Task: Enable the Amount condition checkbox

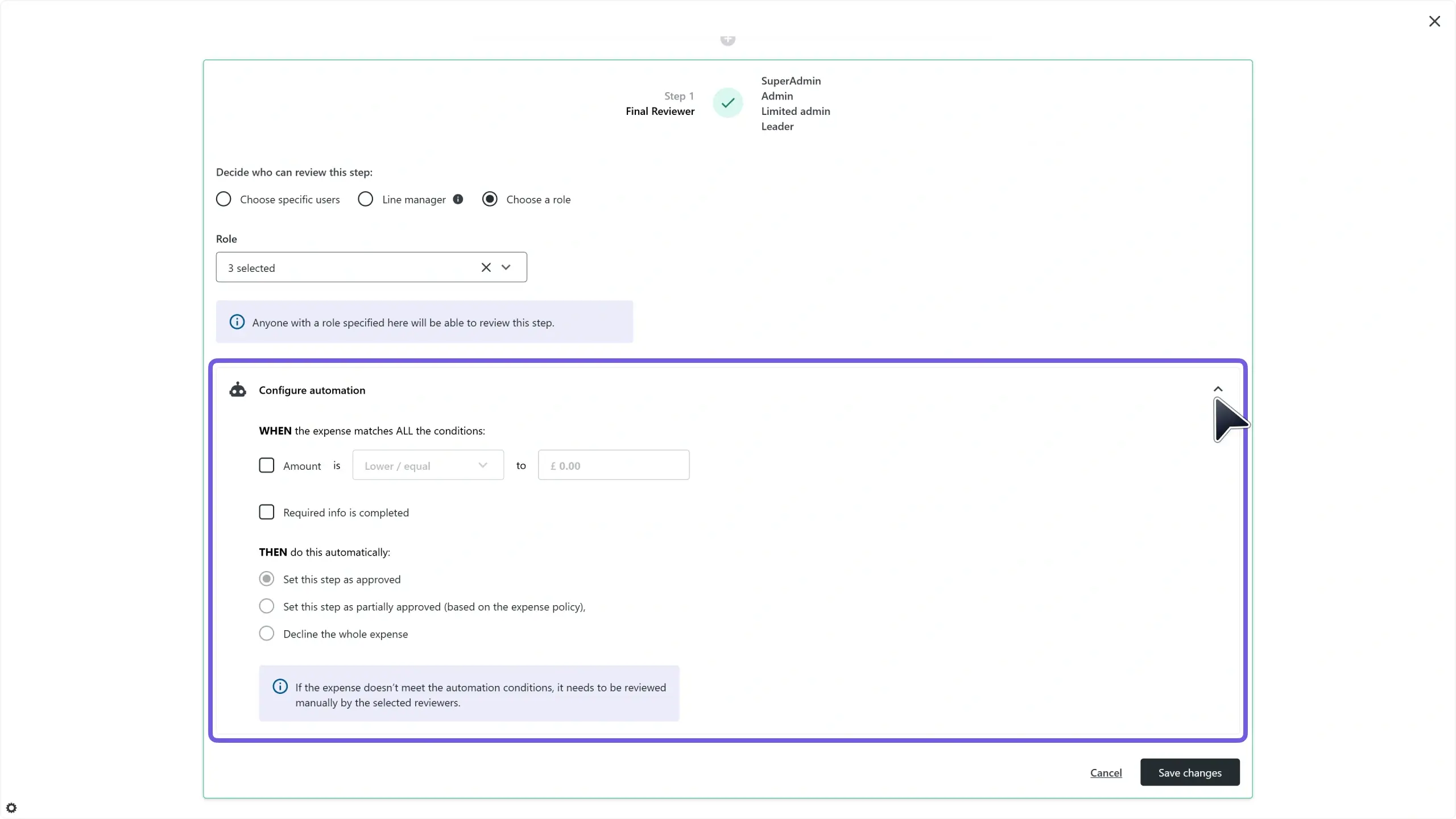Action: coord(266,465)
